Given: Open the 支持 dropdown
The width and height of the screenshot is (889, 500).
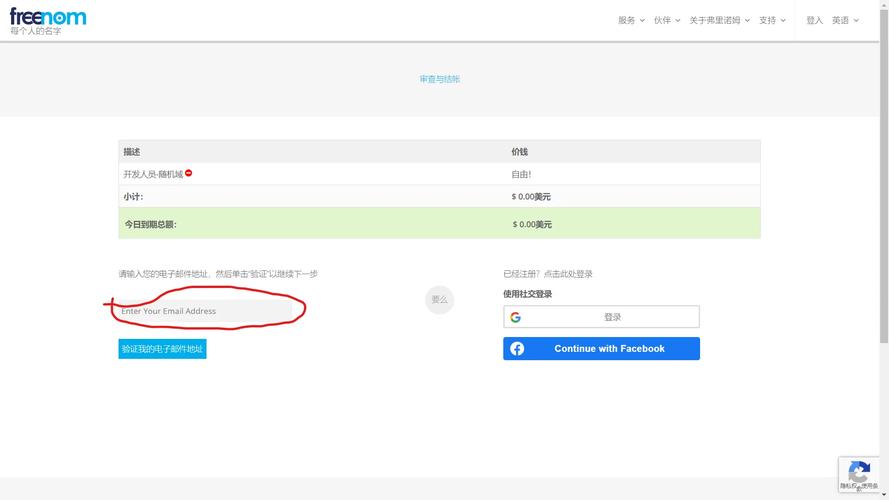Looking at the screenshot, I should [772, 20].
